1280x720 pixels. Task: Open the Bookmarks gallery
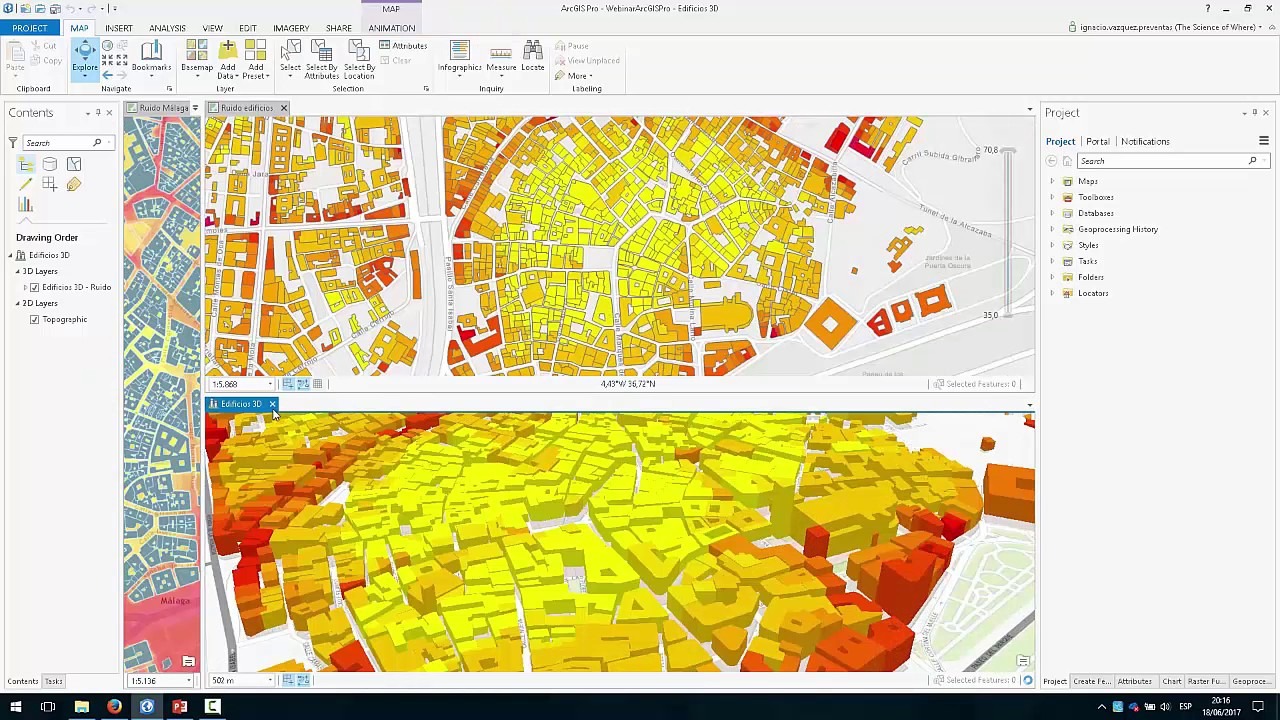tap(151, 57)
